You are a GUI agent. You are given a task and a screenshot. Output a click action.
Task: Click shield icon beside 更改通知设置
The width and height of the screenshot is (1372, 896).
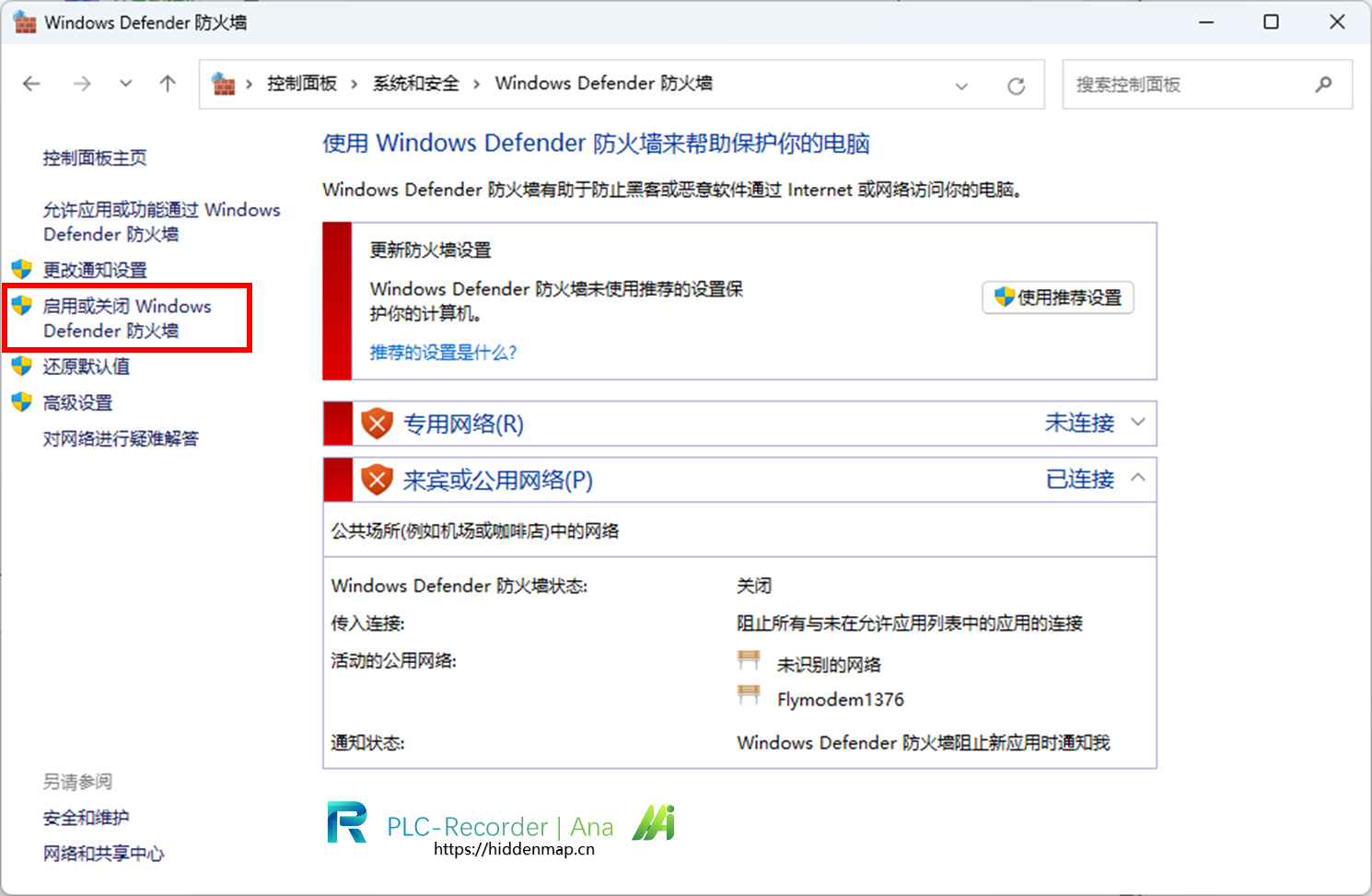pos(22,270)
